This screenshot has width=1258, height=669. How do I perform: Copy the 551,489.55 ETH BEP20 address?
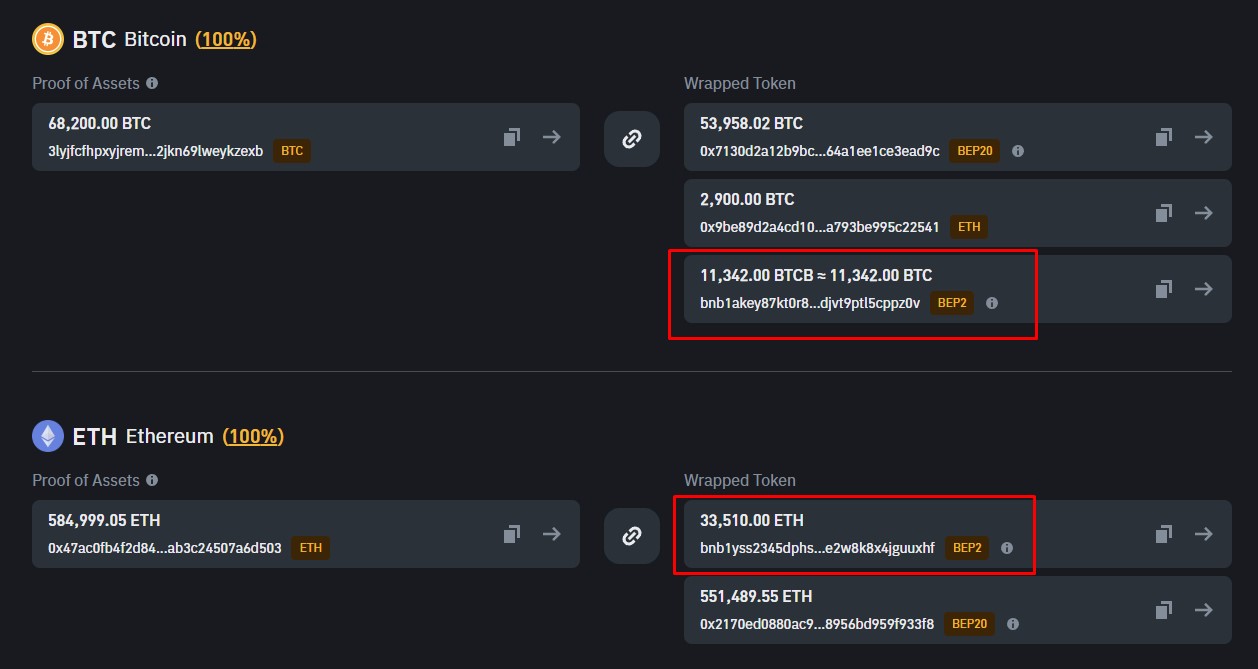pyautogui.click(x=1163, y=610)
